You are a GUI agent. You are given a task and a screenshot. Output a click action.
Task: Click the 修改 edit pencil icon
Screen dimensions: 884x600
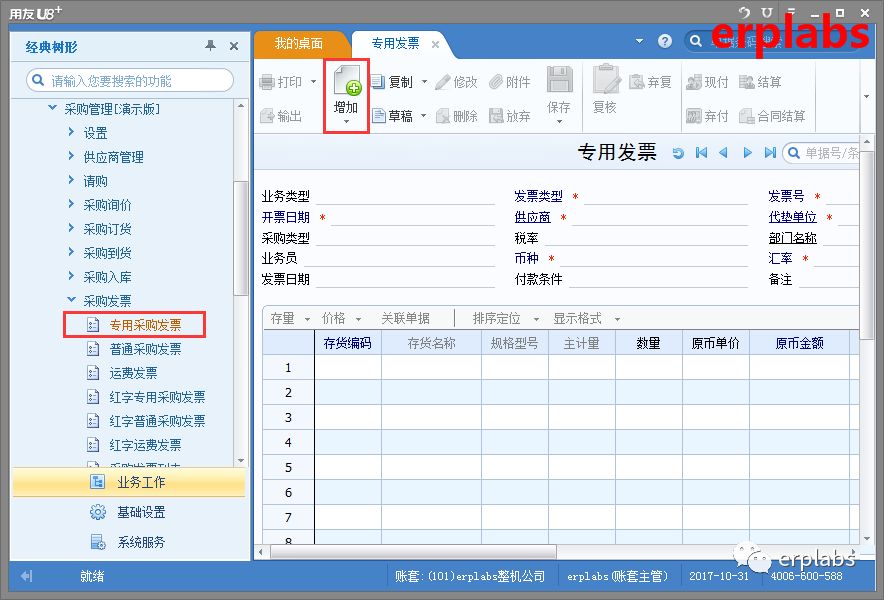[443, 82]
